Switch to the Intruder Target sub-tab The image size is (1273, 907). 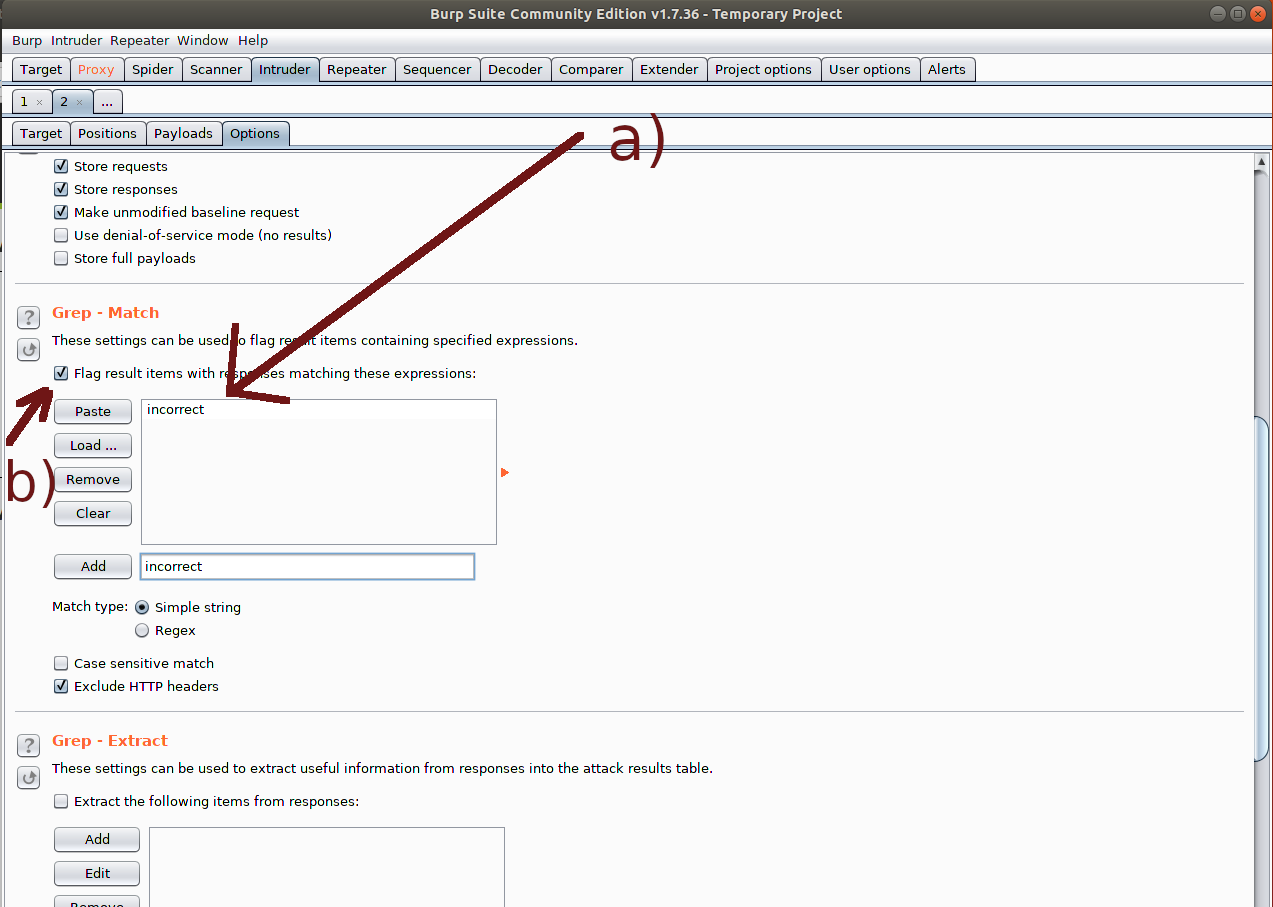pyautogui.click(x=41, y=133)
